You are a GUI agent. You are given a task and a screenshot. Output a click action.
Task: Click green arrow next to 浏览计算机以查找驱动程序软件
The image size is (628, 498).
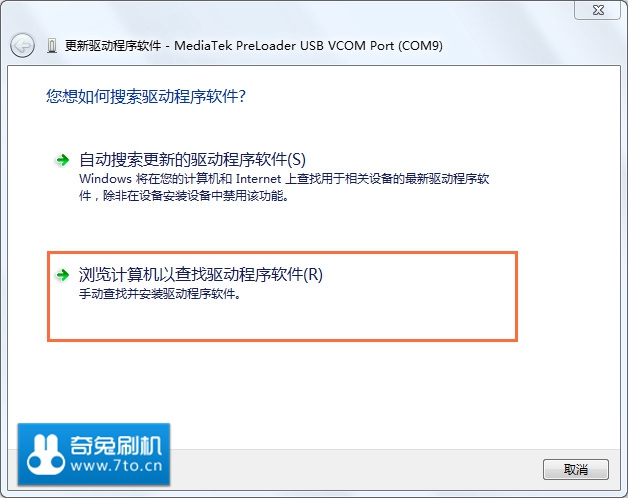pos(62,275)
